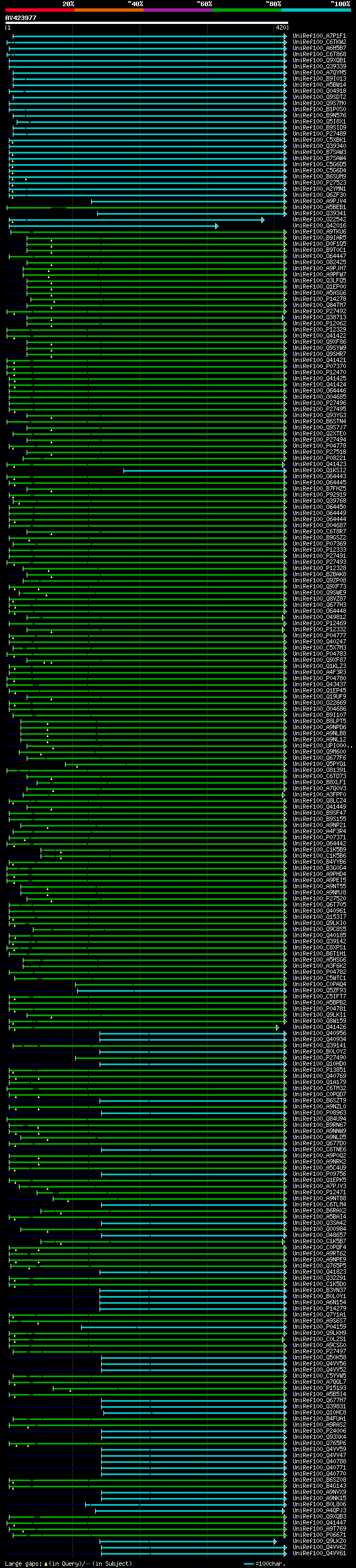The width and height of the screenshot is (356, 1568).
Task: Select the query label AV423977
Action: tap(21, 18)
